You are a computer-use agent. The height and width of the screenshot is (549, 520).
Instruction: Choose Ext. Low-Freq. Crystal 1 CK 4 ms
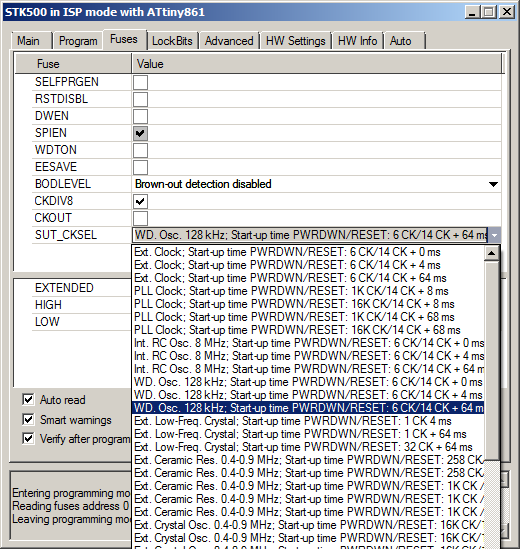tap(308, 421)
